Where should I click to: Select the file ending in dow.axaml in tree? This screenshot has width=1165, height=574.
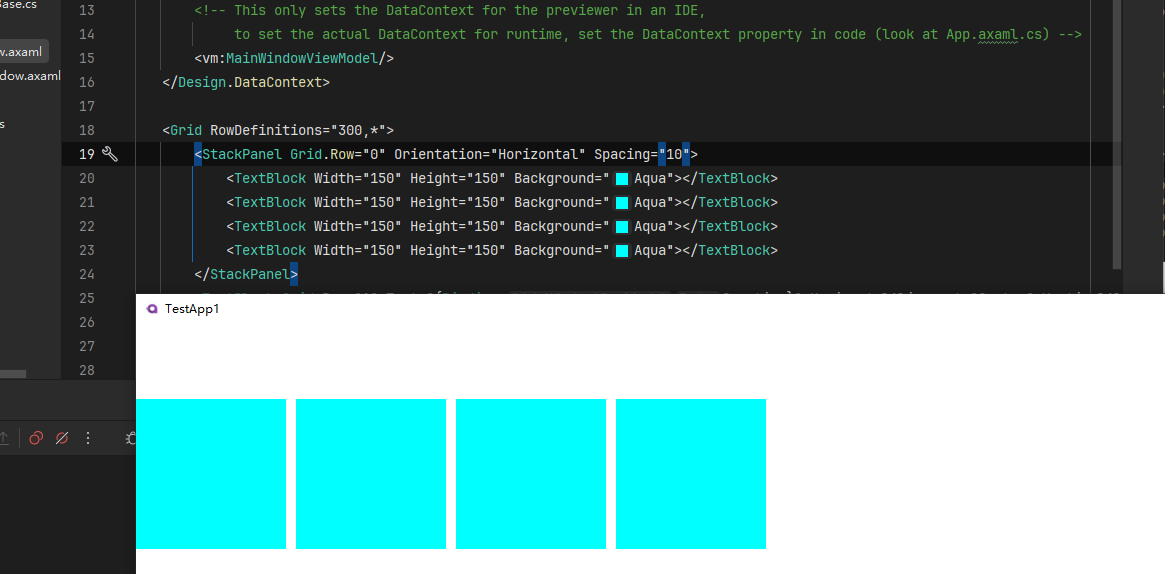(29, 76)
